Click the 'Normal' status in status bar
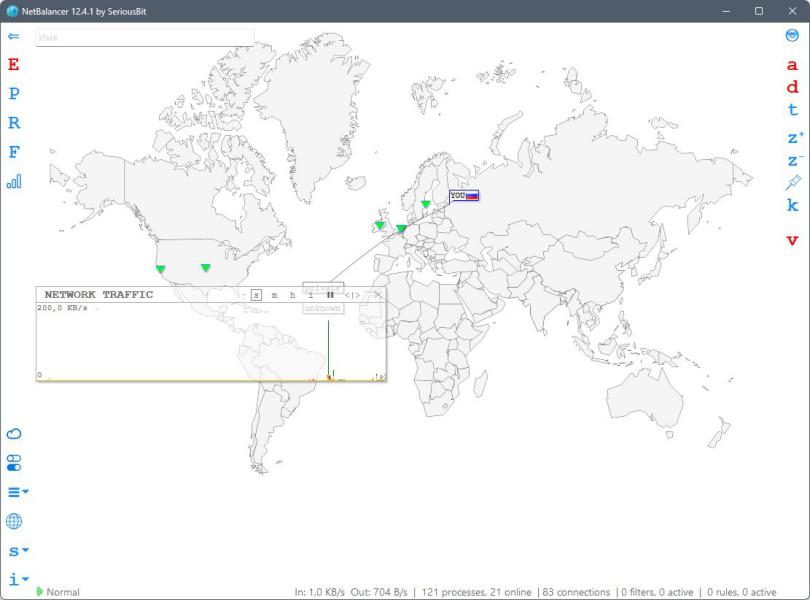810x600 pixels. [58, 592]
